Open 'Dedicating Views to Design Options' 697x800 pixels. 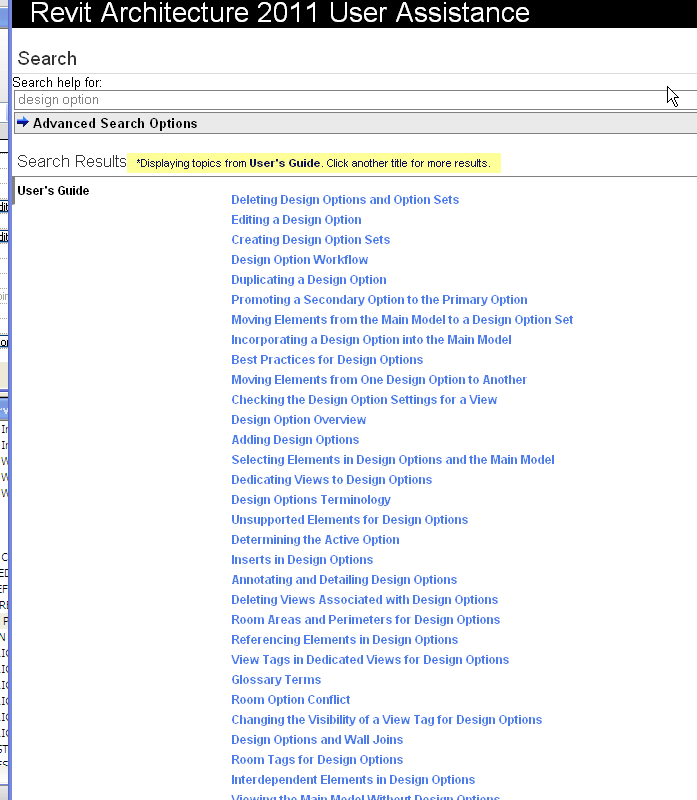coord(332,480)
